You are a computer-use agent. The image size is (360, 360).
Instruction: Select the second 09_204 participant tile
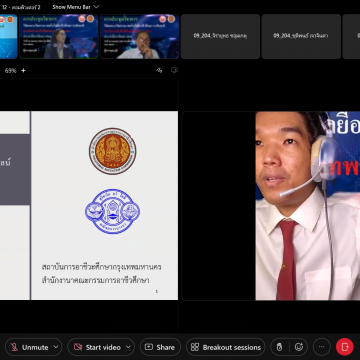[x=301, y=36]
